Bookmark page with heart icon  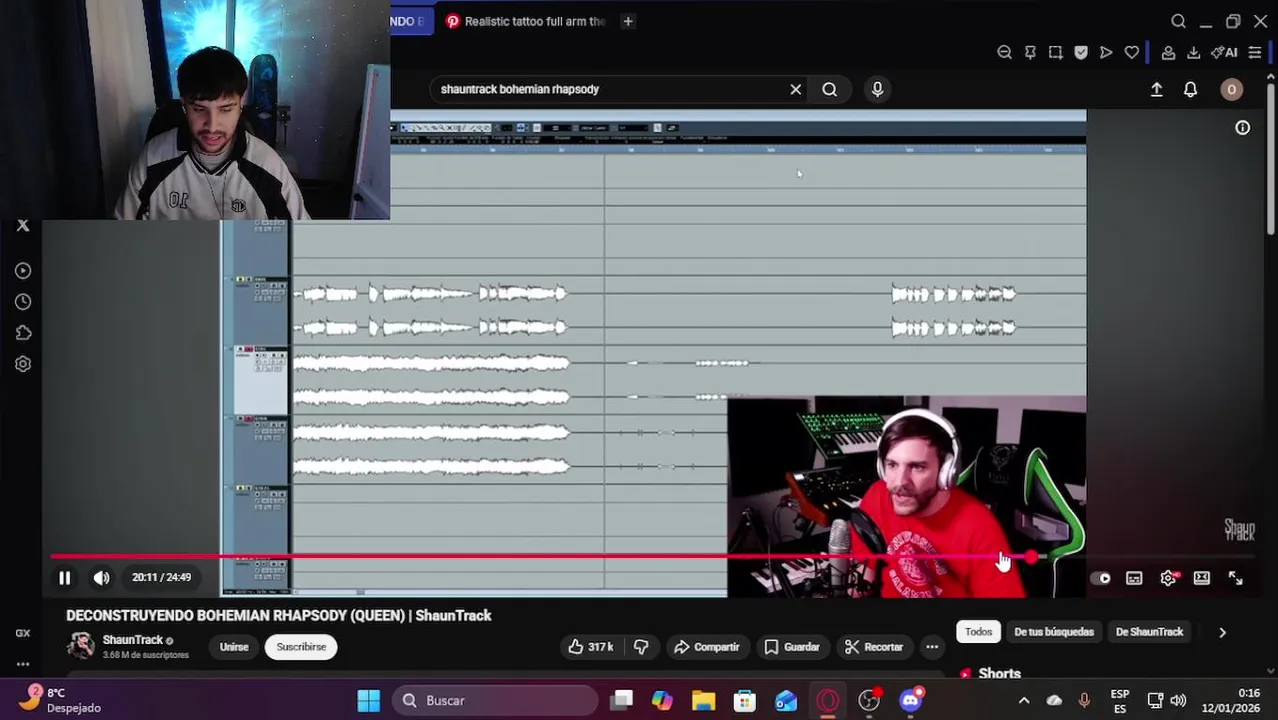pyautogui.click(x=1131, y=52)
